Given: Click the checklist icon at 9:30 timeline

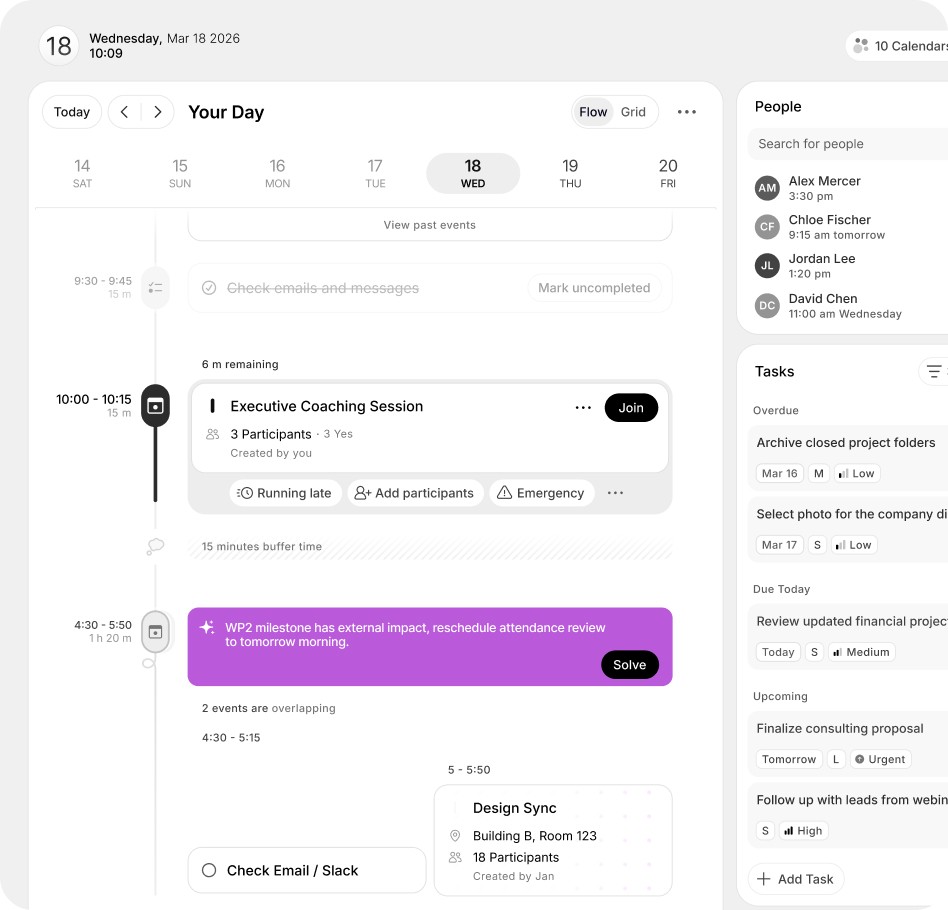Looking at the screenshot, I should tap(155, 288).
